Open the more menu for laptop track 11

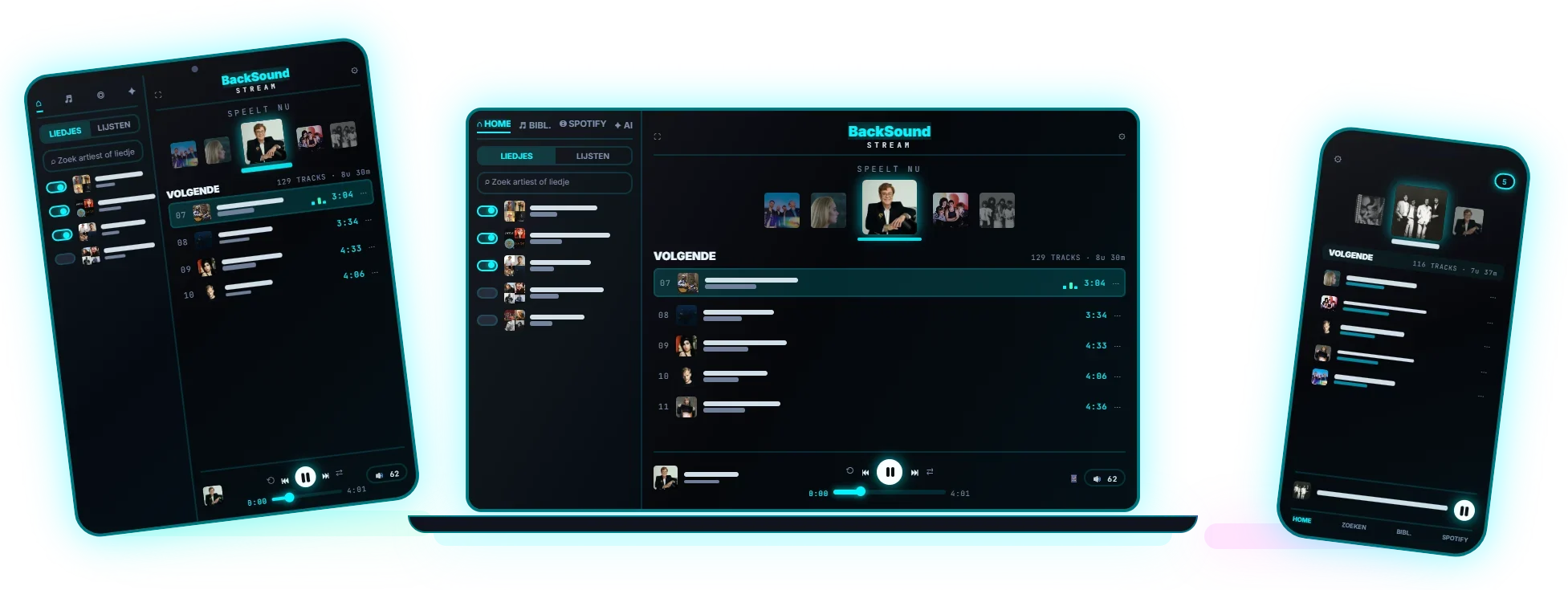pyautogui.click(x=1117, y=407)
